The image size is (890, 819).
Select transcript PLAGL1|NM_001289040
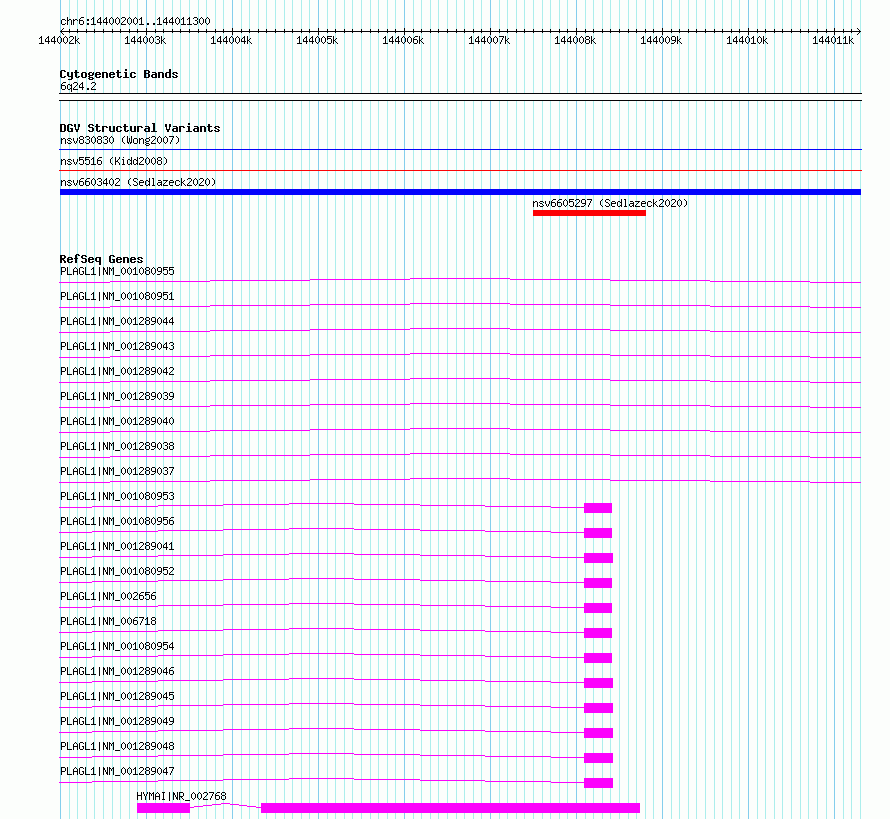click(x=117, y=421)
